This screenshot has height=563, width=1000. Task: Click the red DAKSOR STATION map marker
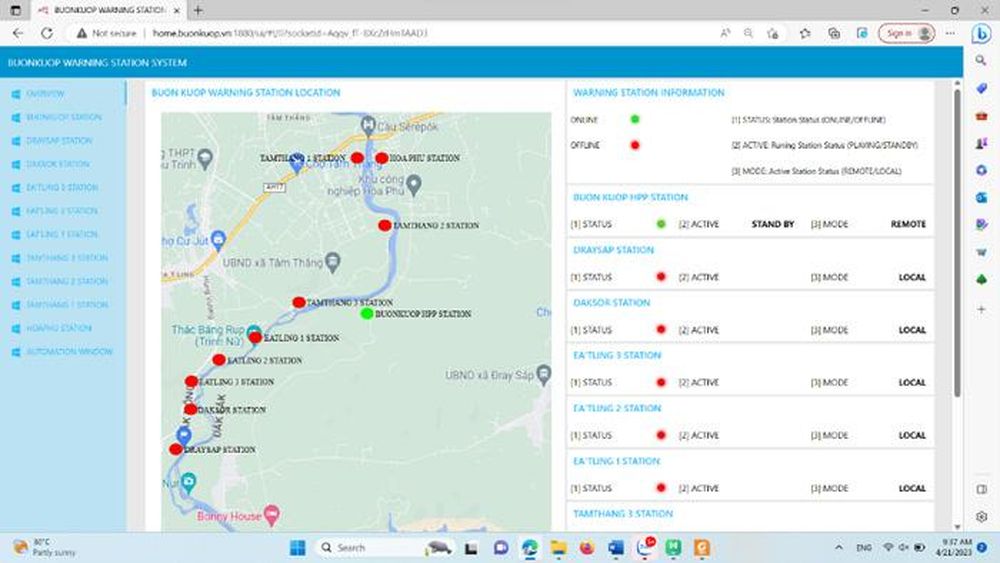click(x=190, y=409)
